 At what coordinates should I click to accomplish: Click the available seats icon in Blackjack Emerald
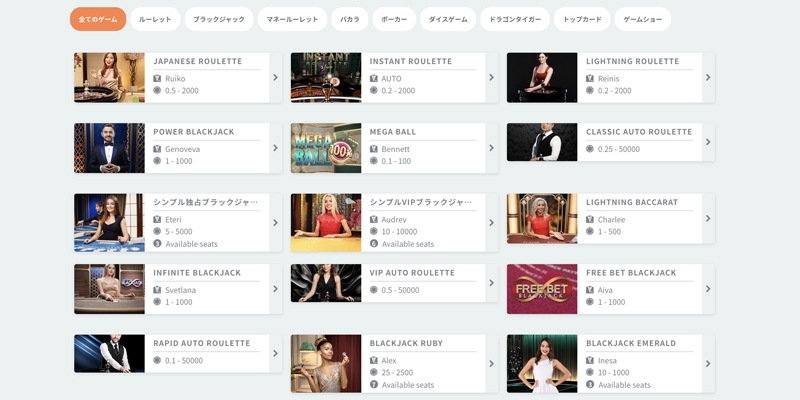(x=590, y=384)
